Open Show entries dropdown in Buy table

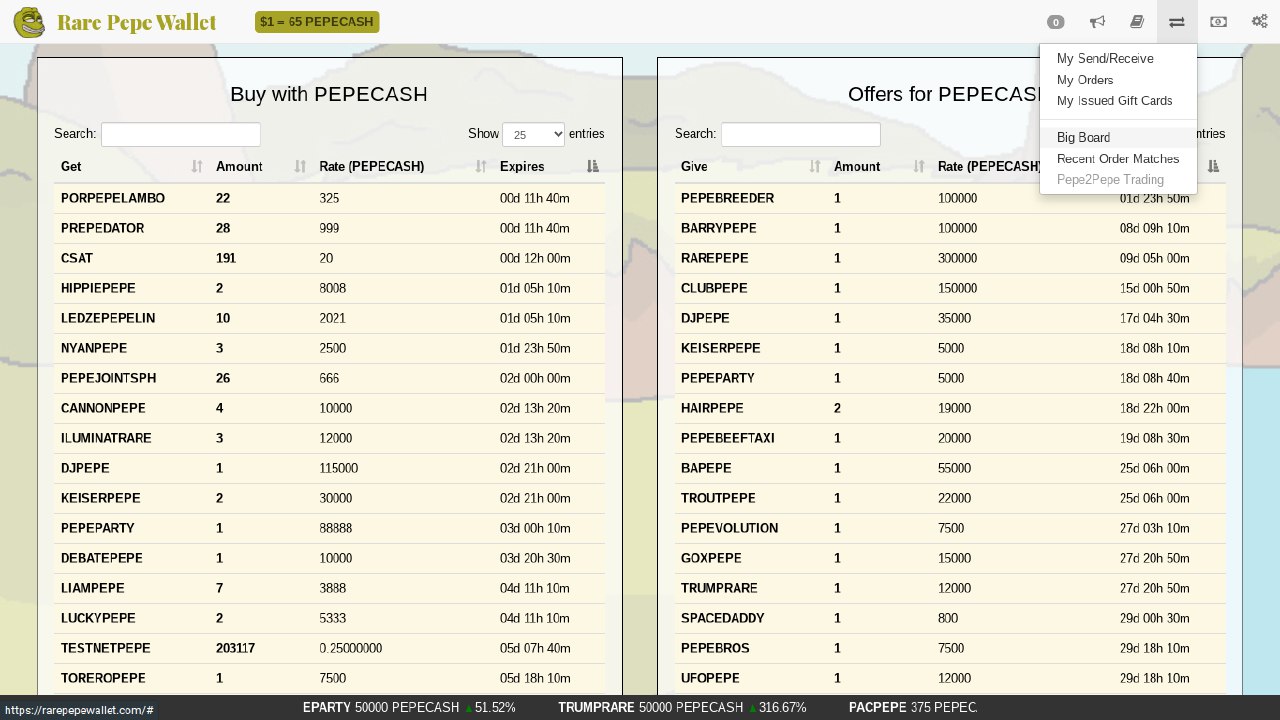click(533, 134)
